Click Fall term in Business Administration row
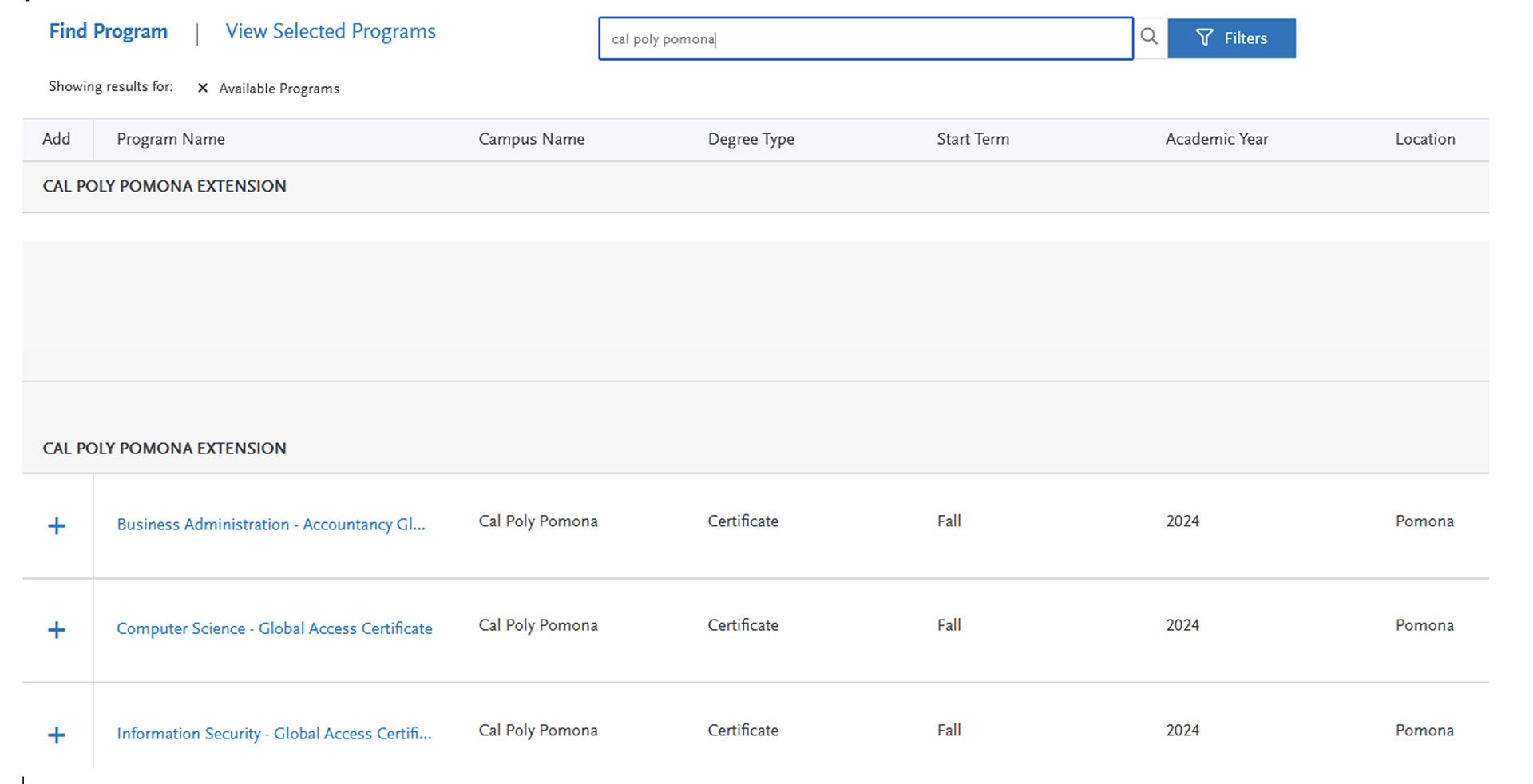This screenshot has width=1533, height=784. click(x=949, y=521)
